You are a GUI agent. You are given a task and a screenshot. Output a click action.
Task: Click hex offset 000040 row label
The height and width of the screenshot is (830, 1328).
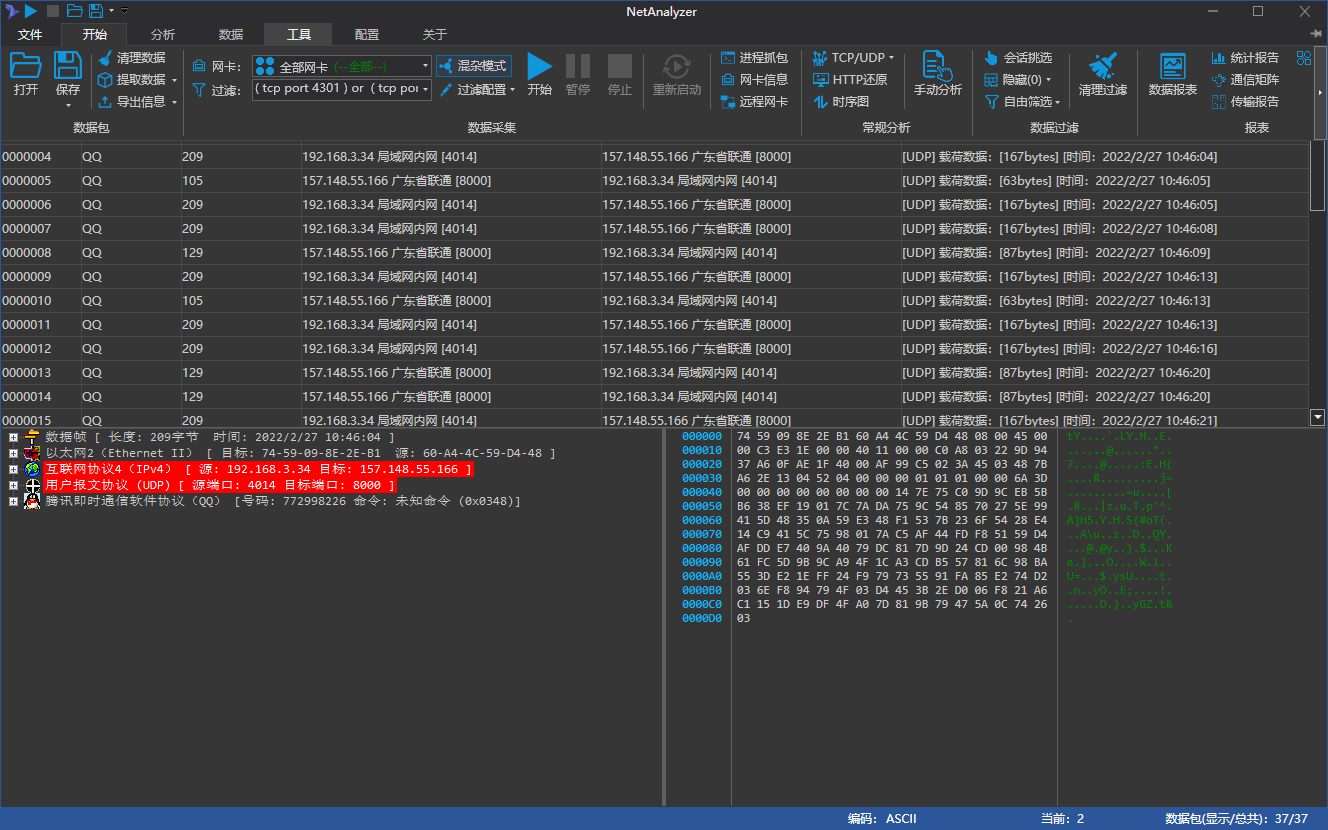click(701, 493)
